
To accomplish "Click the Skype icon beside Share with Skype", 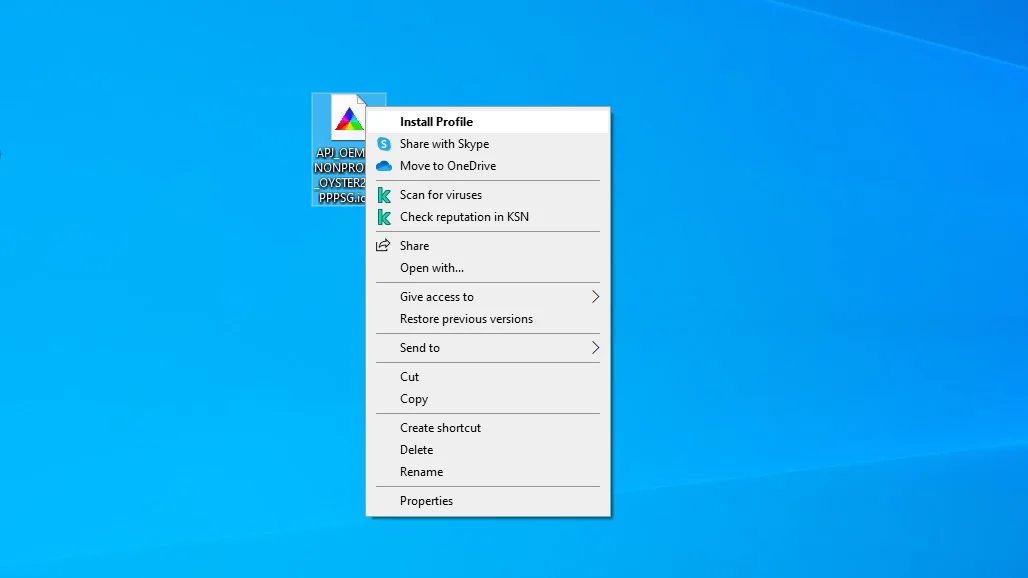I will (384, 144).
